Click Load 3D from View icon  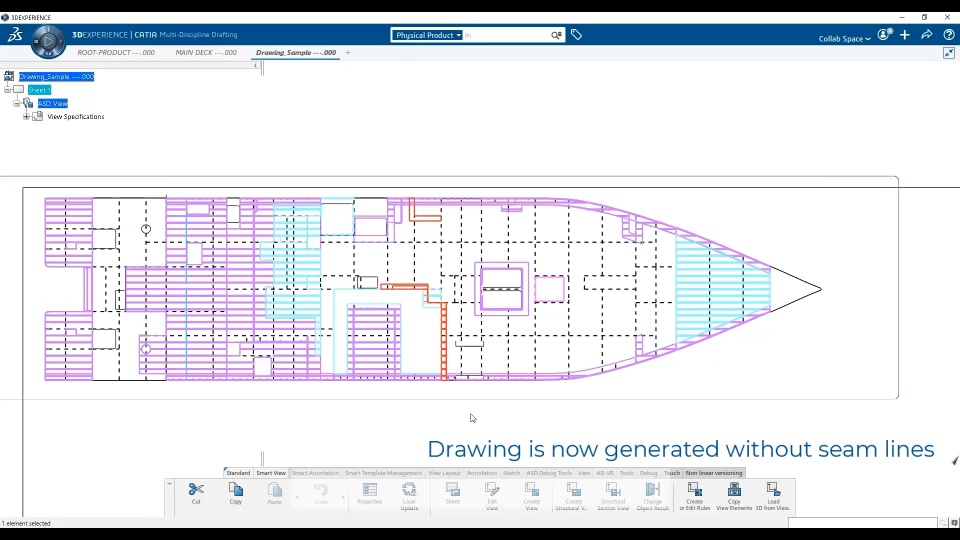[773, 489]
